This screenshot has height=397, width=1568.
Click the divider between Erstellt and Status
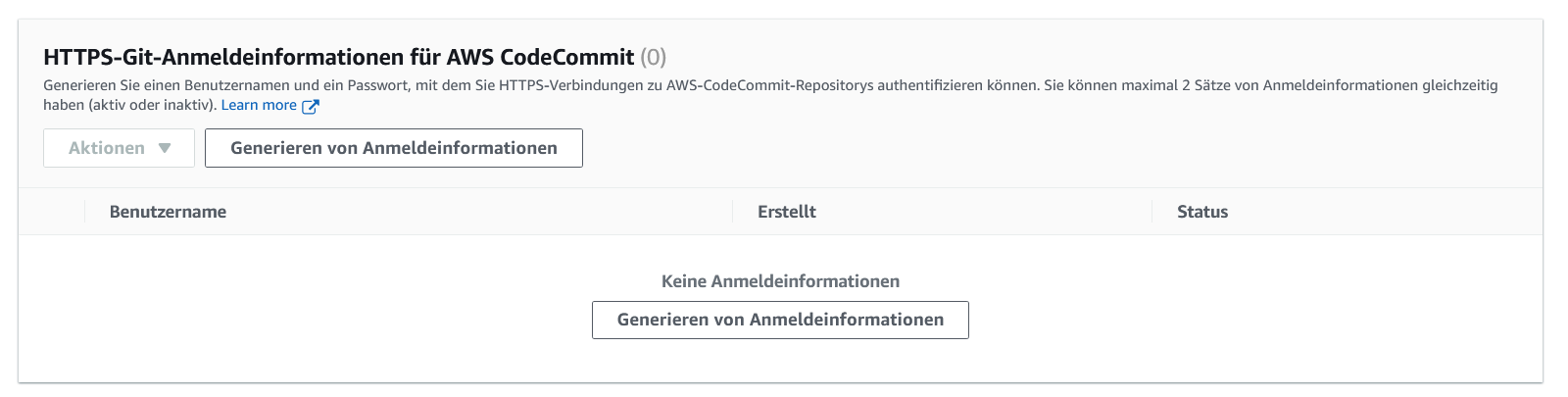coord(1151,212)
